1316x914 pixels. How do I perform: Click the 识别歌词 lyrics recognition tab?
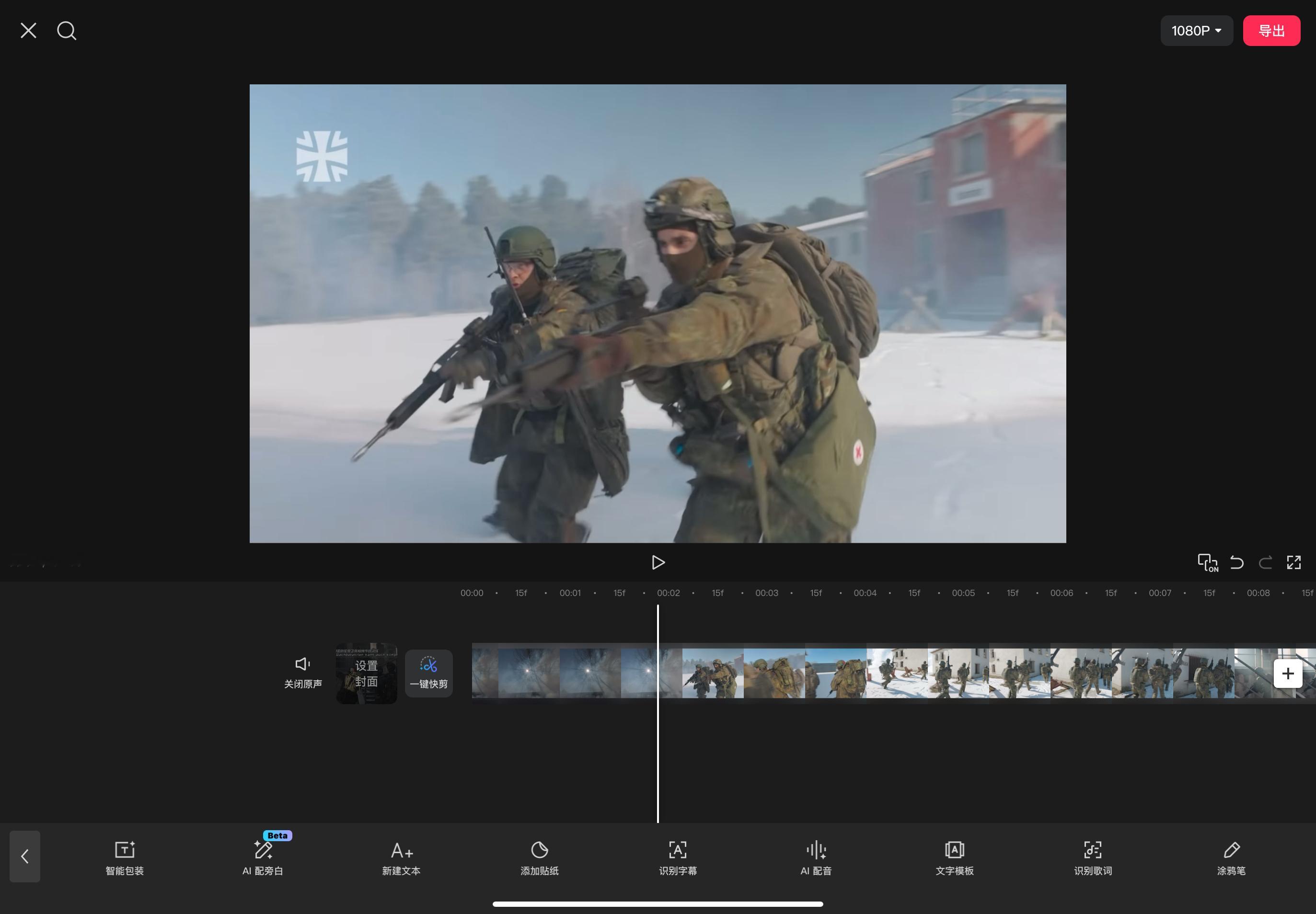coord(1093,857)
